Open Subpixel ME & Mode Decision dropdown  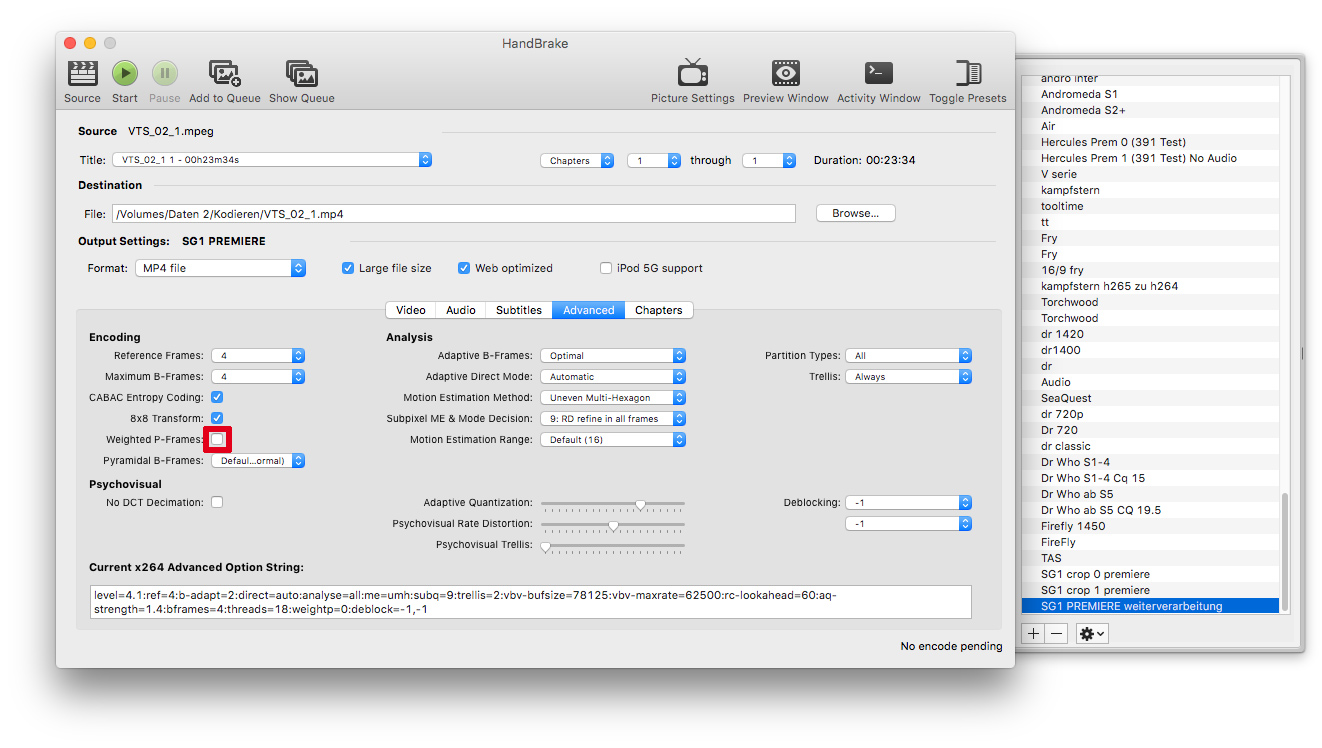pos(613,419)
